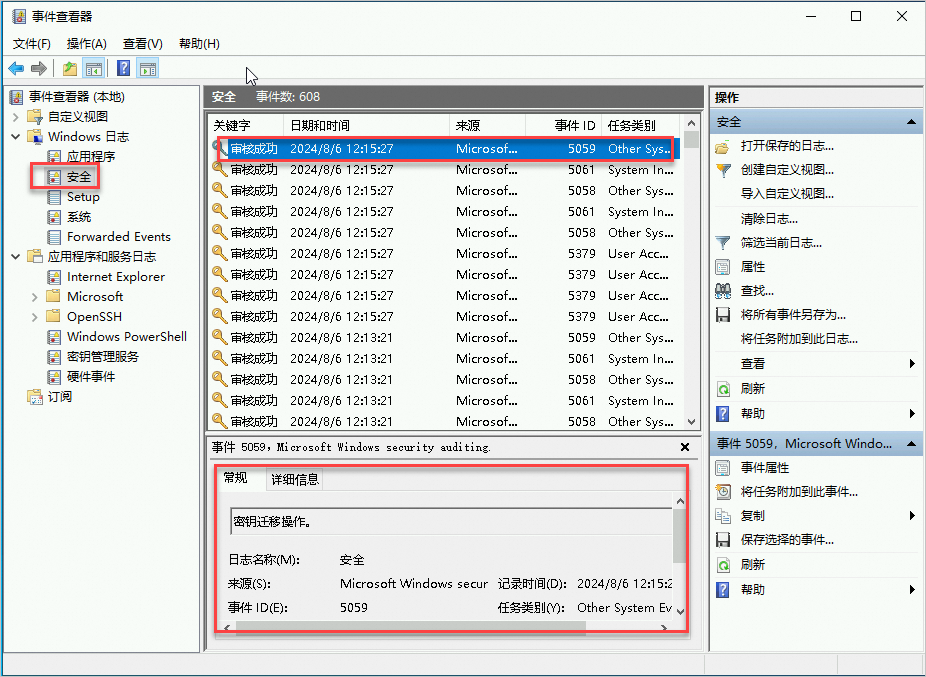Open the 查看(V) menu
The width and height of the screenshot is (926, 677).
pyautogui.click(x=141, y=43)
